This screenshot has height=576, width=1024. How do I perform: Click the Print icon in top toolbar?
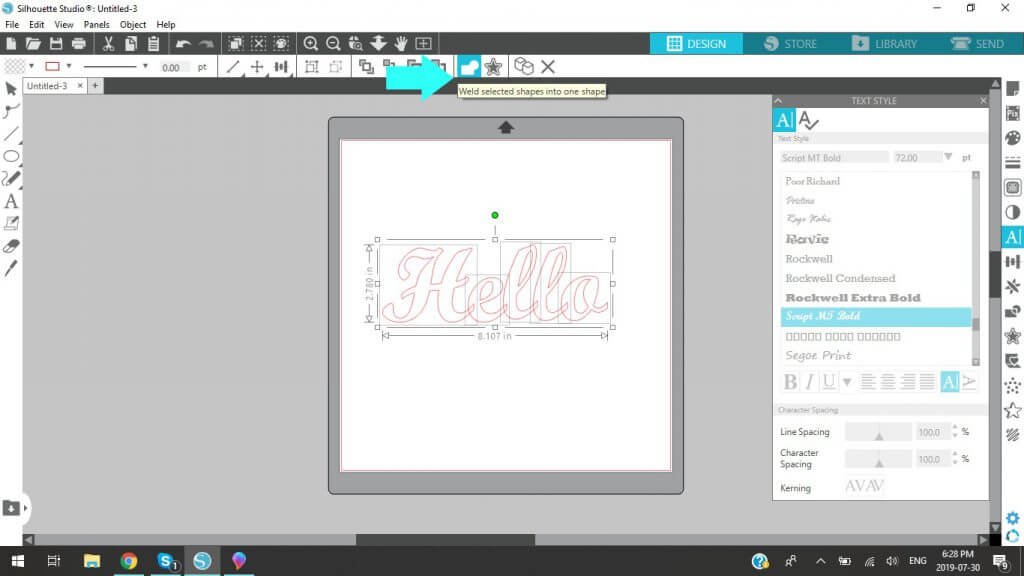78,44
